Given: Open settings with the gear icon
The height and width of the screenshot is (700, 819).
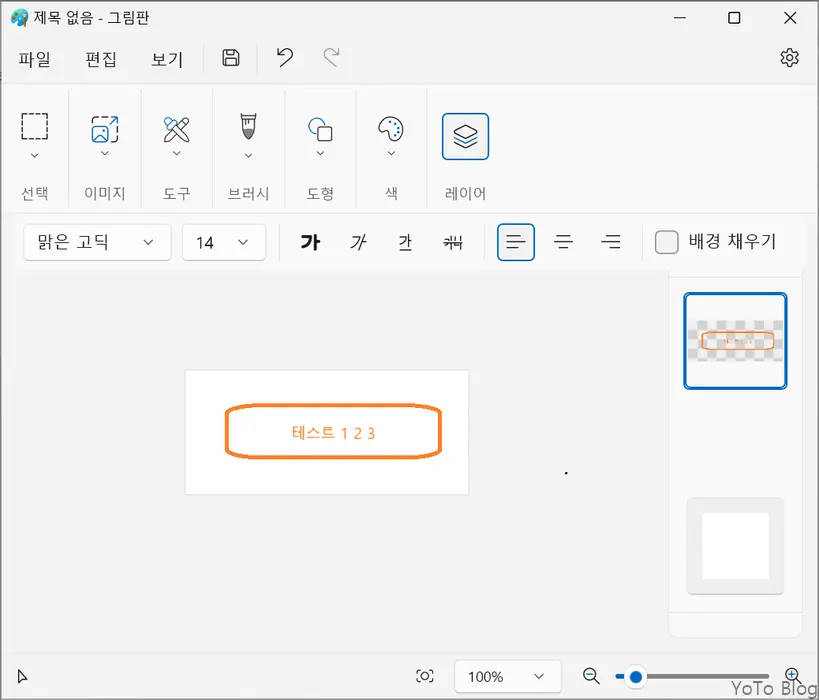Looking at the screenshot, I should [789, 58].
